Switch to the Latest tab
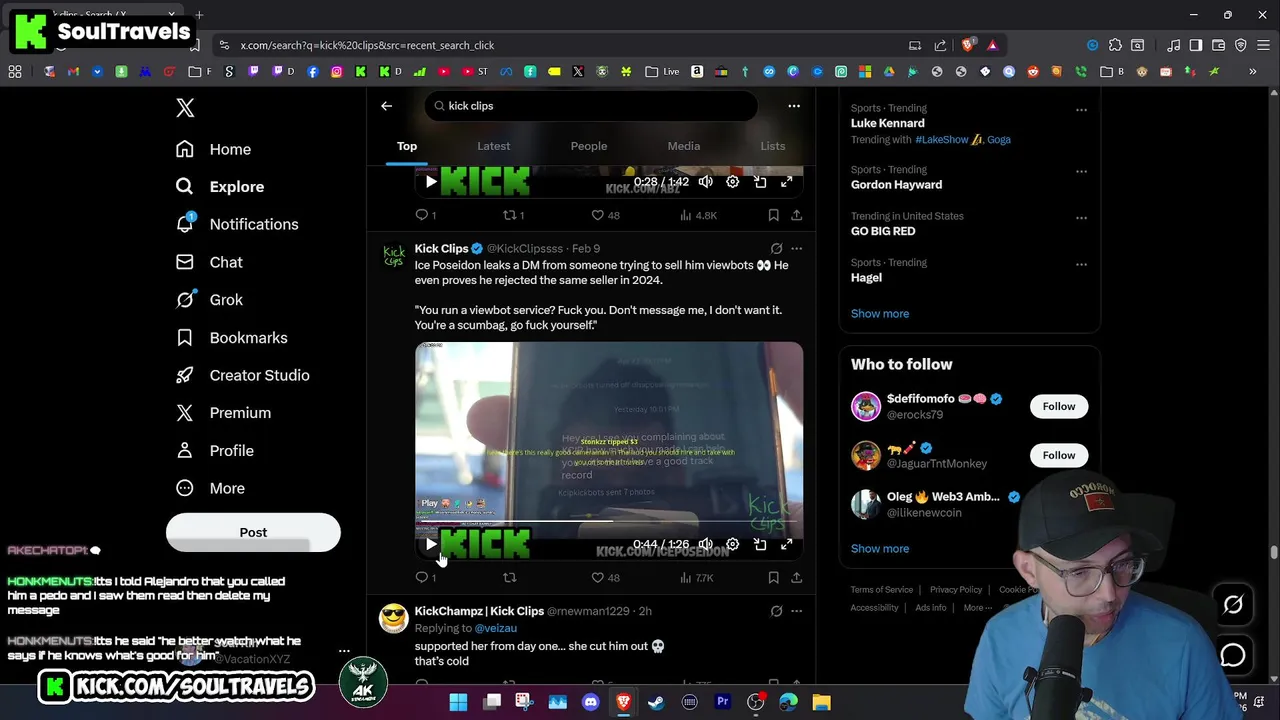Viewport: 1280px width, 720px height. 493,146
